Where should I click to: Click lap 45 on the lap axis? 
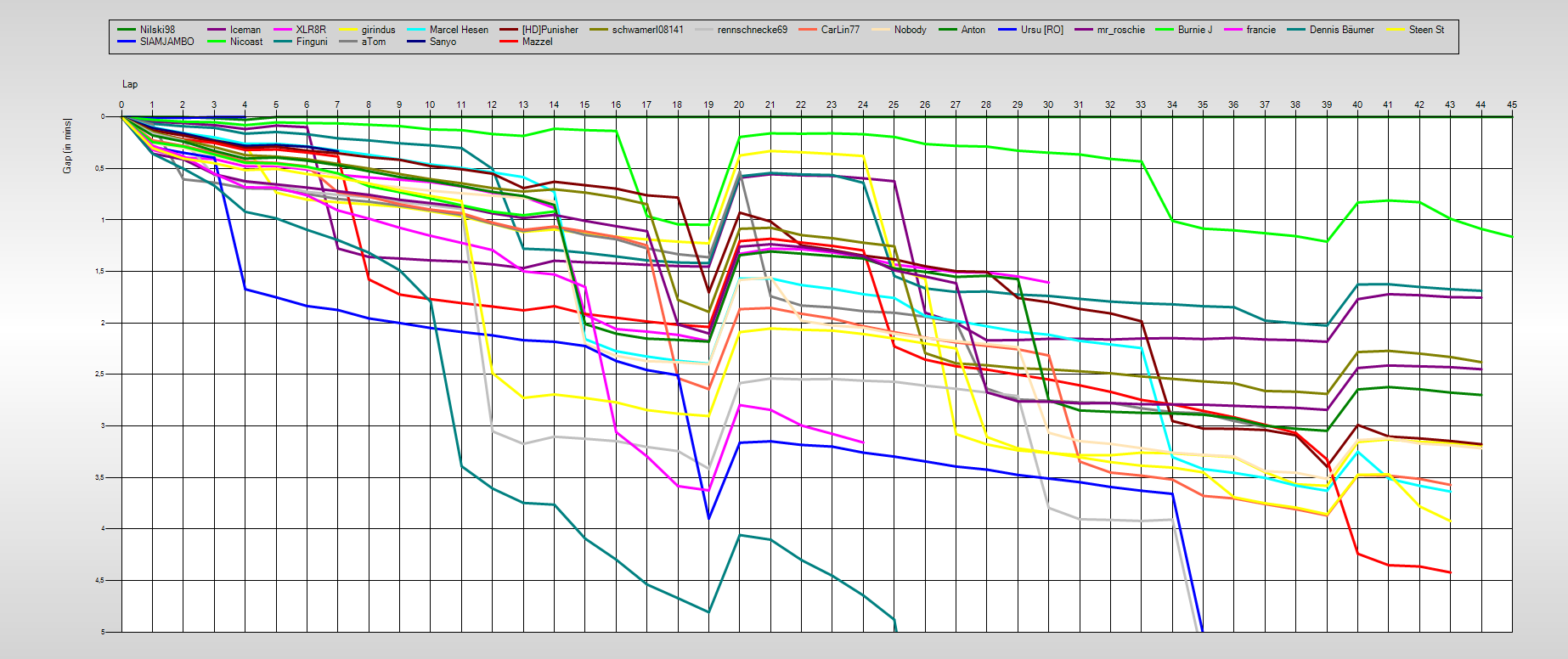pyautogui.click(x=1512, y=104)
